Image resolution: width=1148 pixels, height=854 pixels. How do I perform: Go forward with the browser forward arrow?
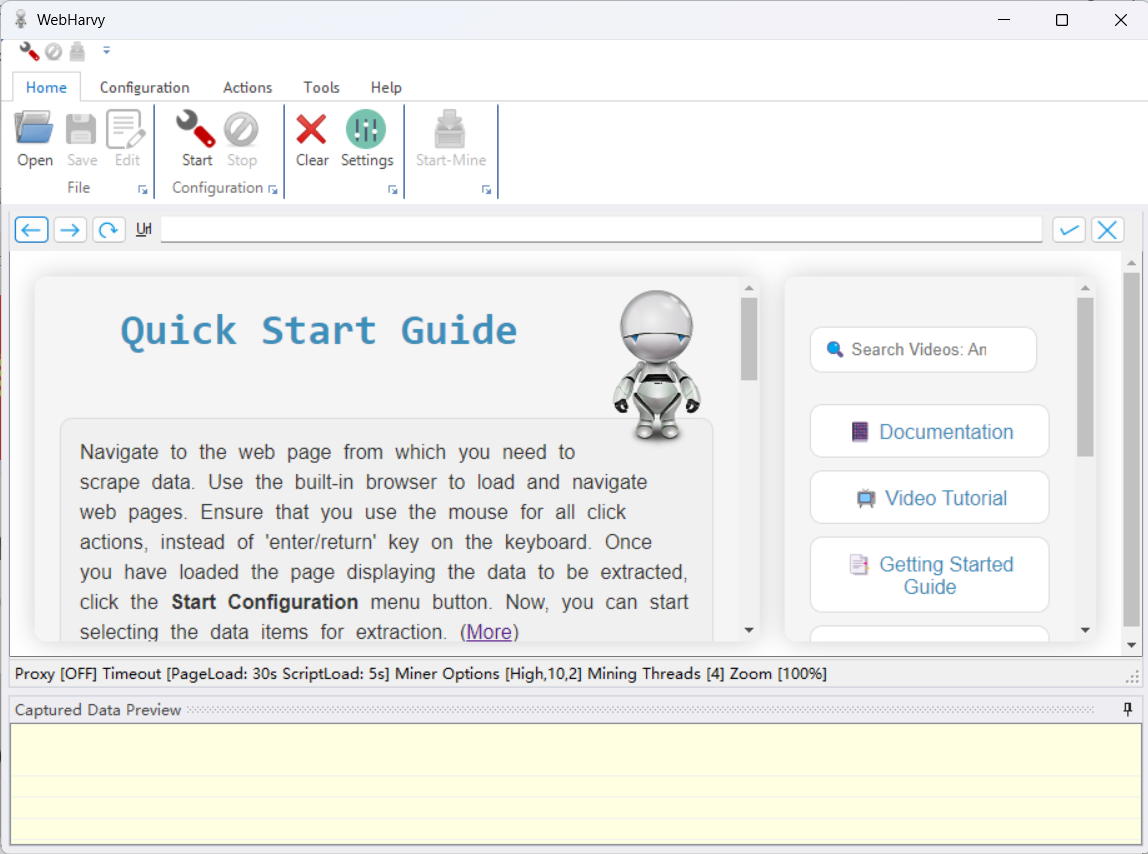70,230
